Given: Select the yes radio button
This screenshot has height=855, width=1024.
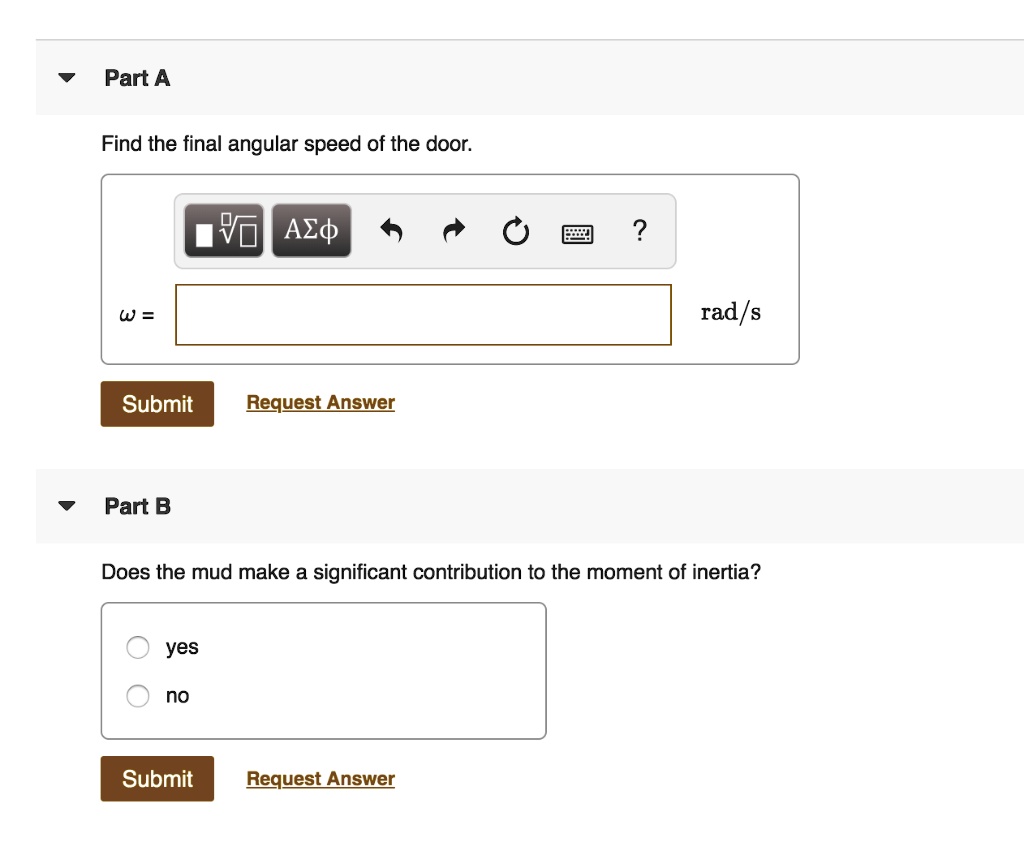Looking at the screenshot, I should tap(137, 647).
